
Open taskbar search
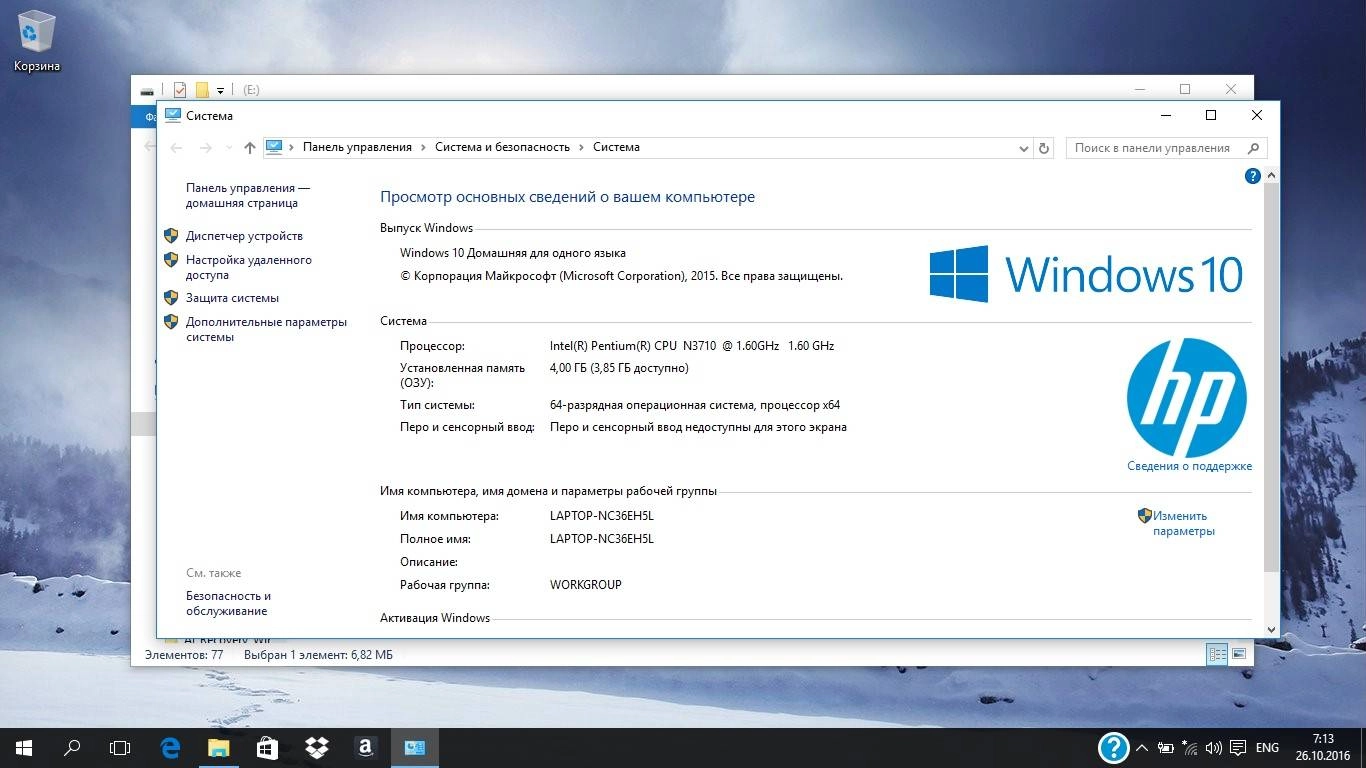click(72, 747)
